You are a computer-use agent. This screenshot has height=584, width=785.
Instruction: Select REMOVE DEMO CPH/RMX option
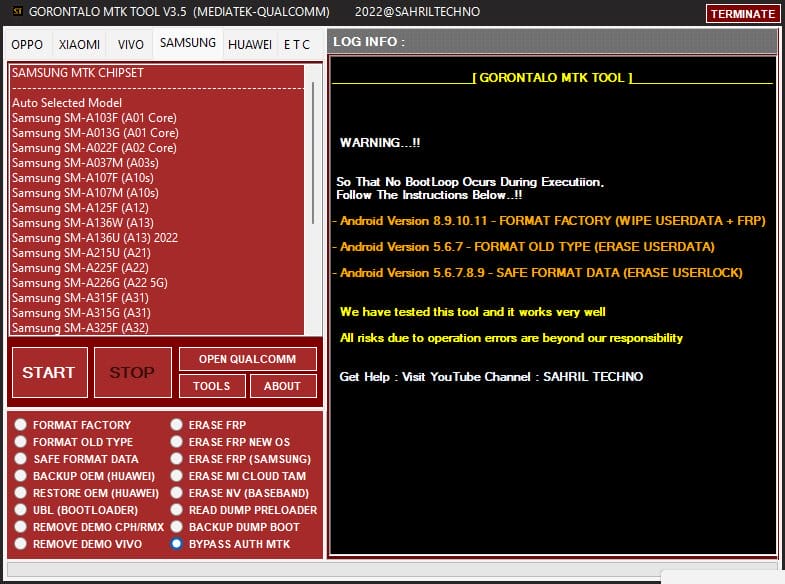coord(89,527)
